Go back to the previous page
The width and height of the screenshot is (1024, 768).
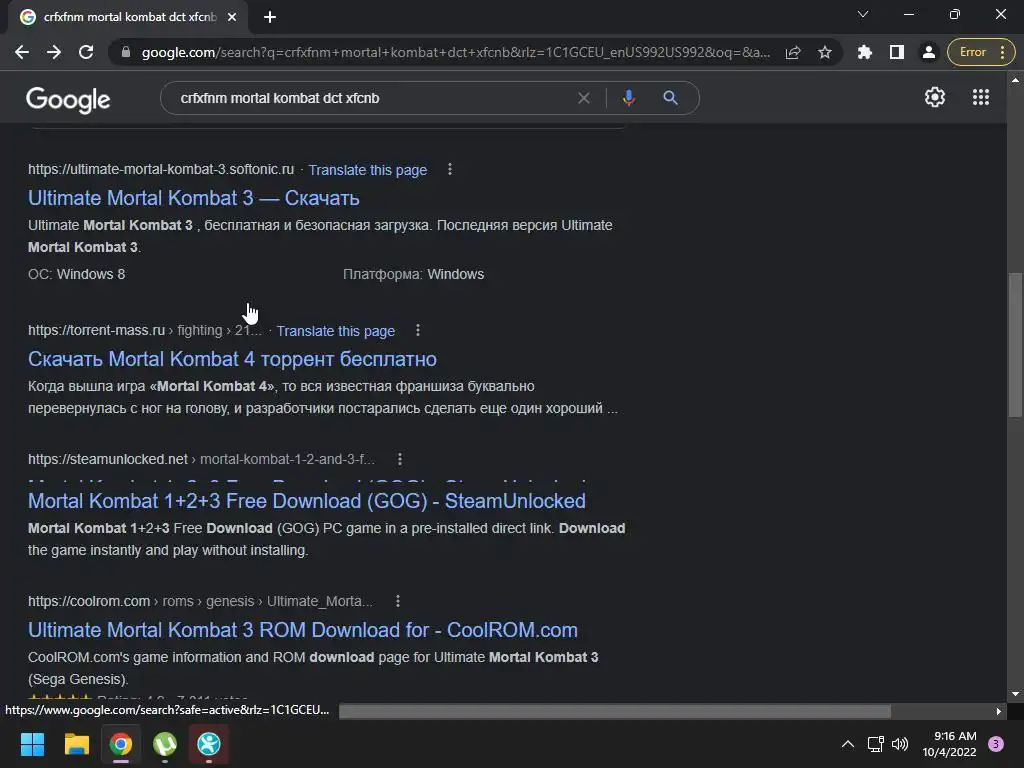click(22, 52)
